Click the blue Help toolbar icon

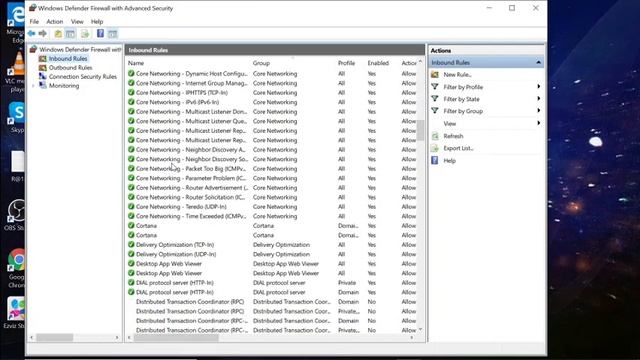tap(100, 33)
